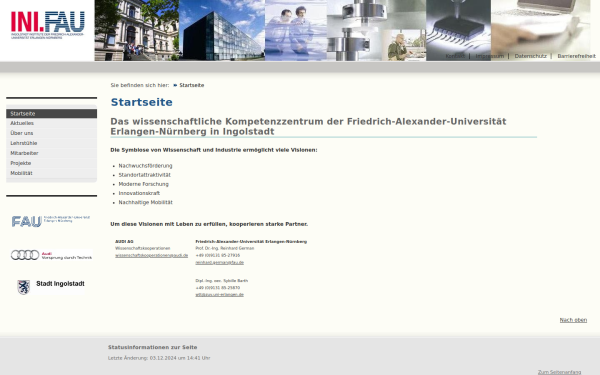
Task: Click the old university building header photo
Action: 137,31
